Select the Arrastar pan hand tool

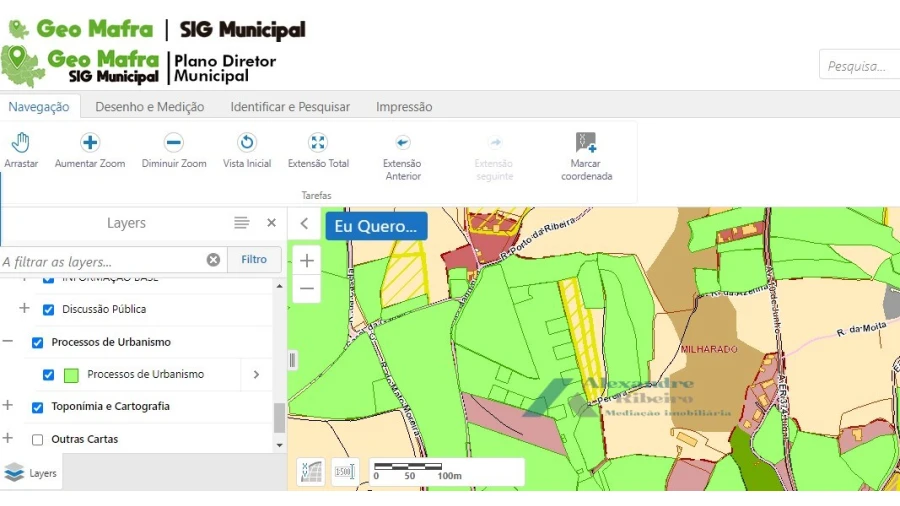[21, 143]
